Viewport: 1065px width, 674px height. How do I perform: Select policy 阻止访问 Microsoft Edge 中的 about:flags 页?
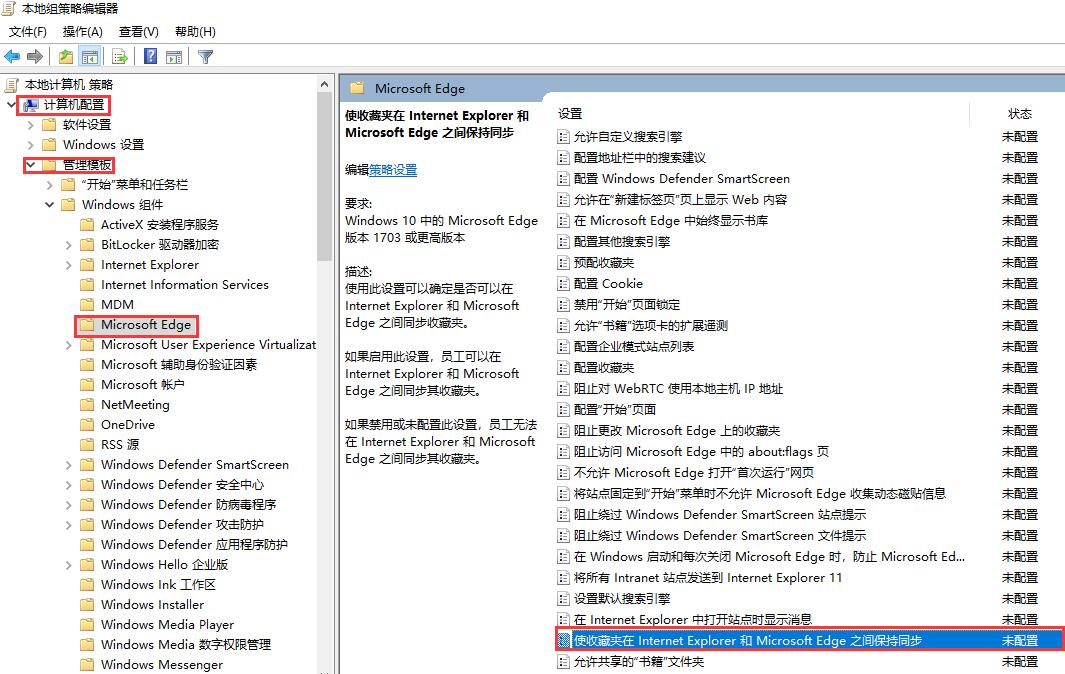(x=700, y=452)
